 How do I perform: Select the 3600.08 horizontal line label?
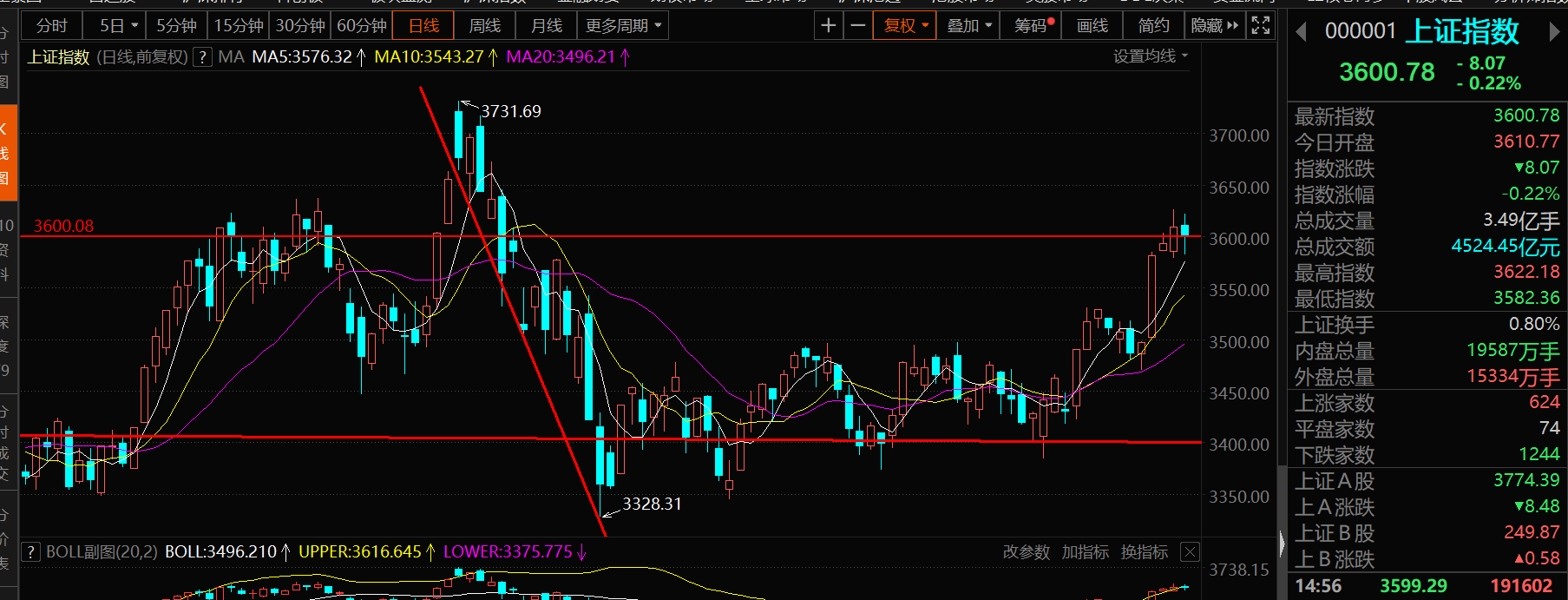63,226
